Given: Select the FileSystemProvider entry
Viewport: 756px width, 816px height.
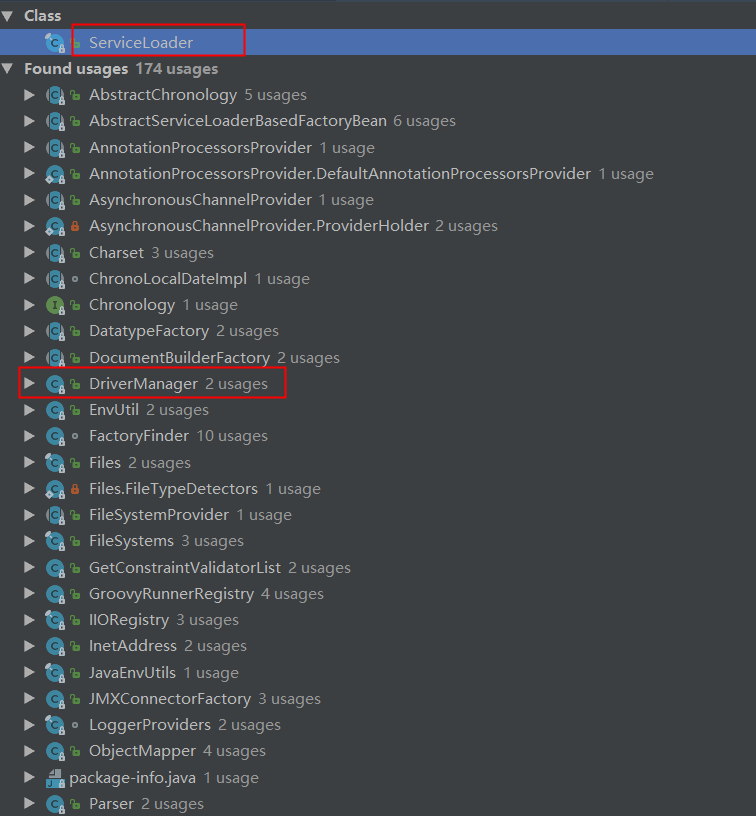Looking at the screenshot, I should point(190,515).
